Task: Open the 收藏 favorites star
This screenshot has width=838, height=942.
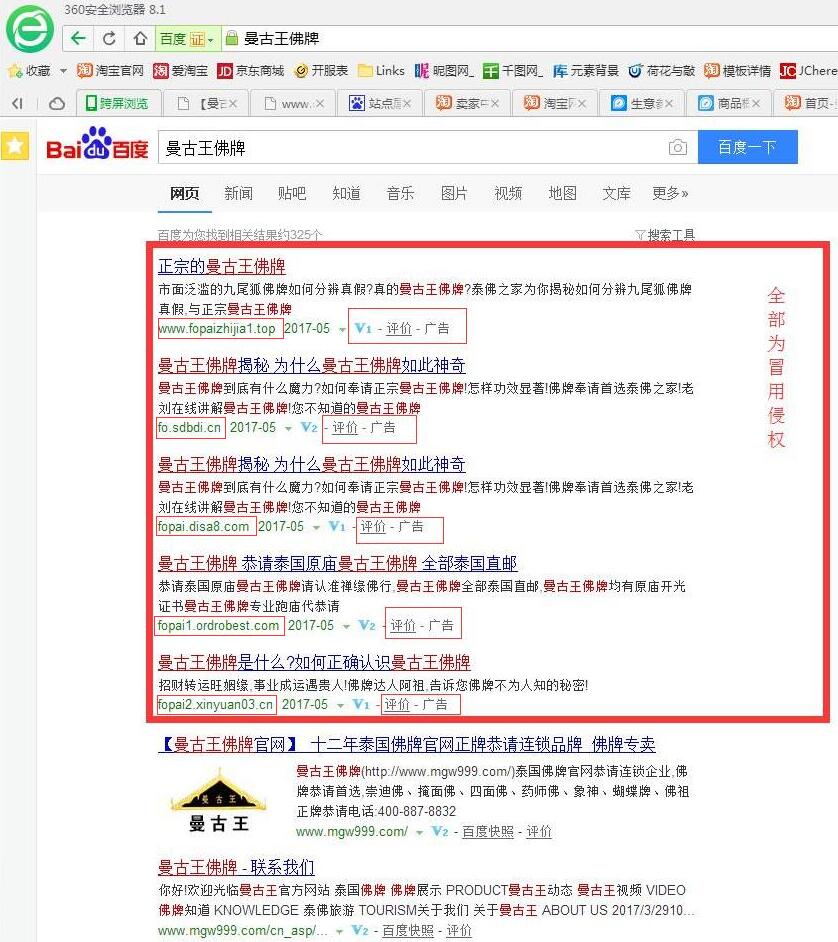Action: [x=15, y=71]
